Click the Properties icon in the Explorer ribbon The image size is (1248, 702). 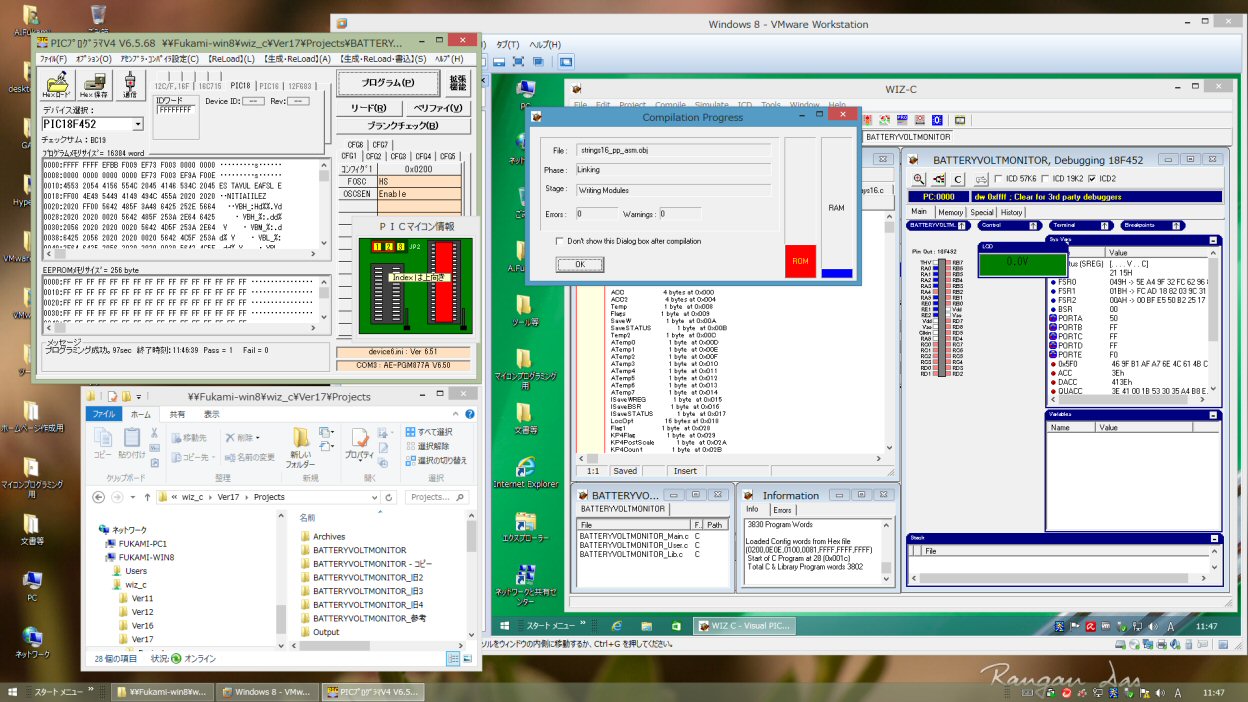[x=358, y=438]
